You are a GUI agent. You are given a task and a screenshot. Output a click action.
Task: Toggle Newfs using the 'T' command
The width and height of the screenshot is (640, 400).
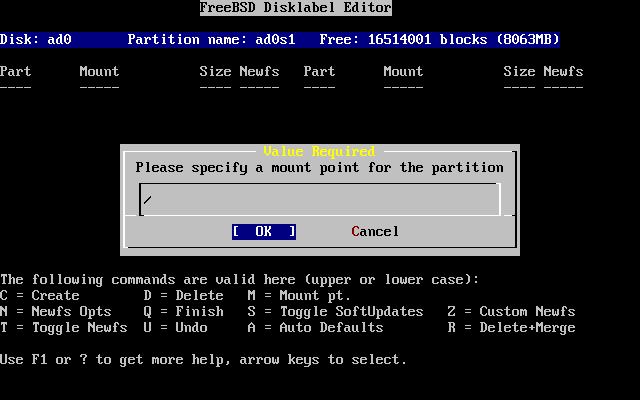64,327
